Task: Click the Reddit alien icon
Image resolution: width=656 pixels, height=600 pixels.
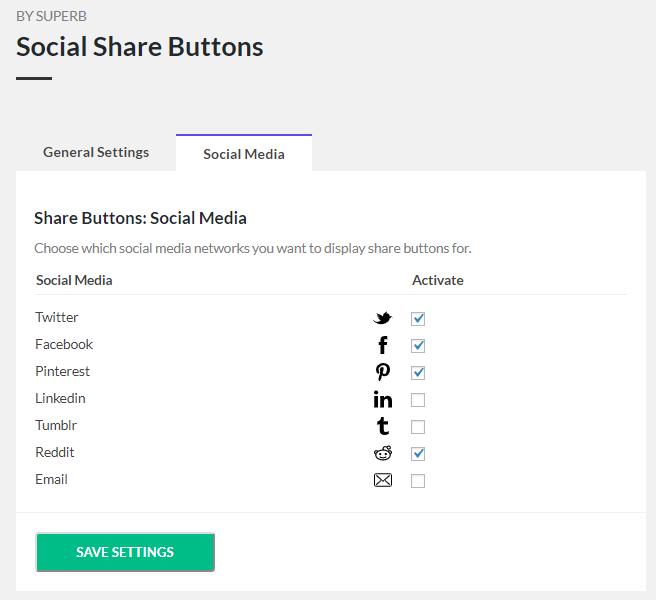Action: 382,453
